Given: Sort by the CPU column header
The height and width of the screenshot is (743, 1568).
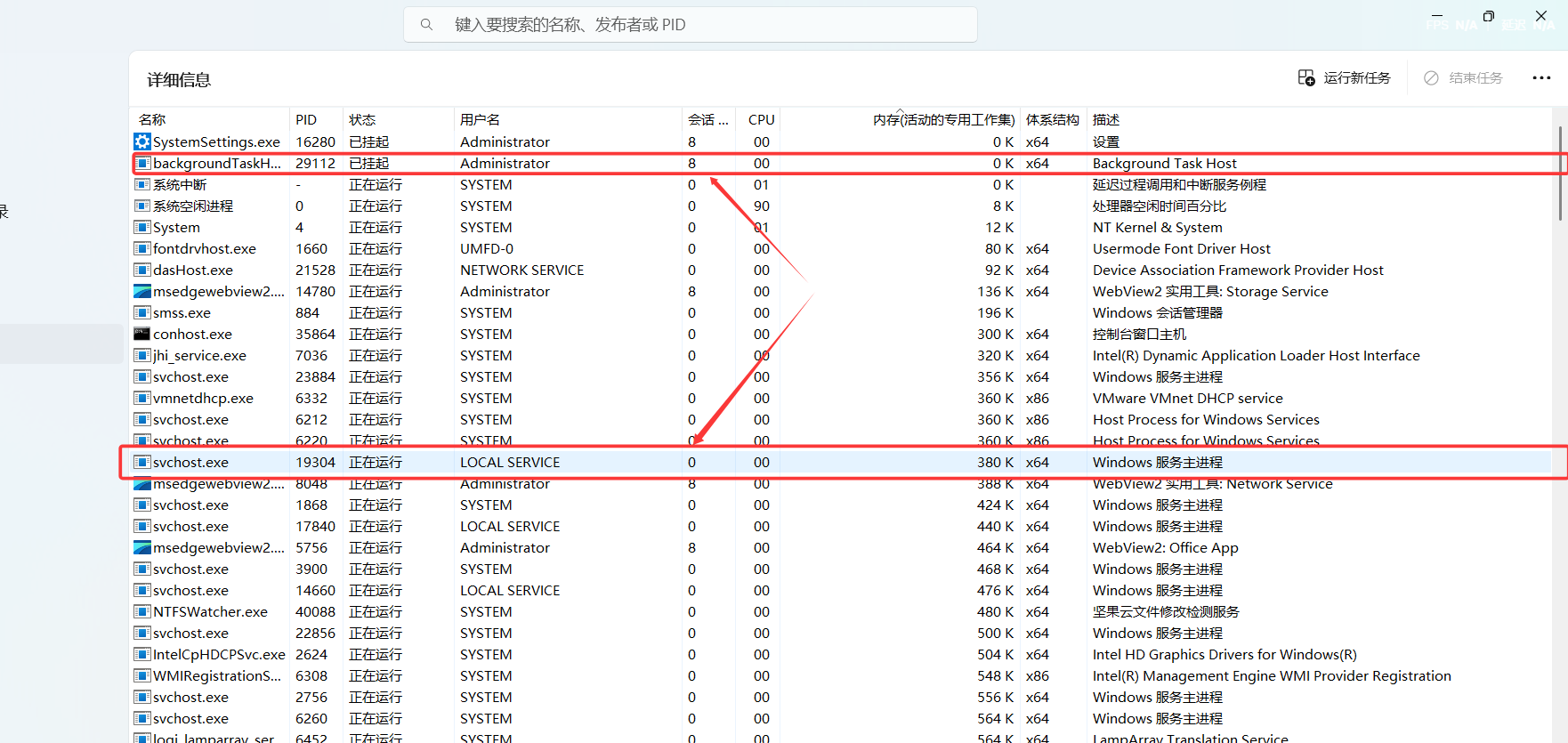Looking at the screenshot, I should click(x=761, y=119).
